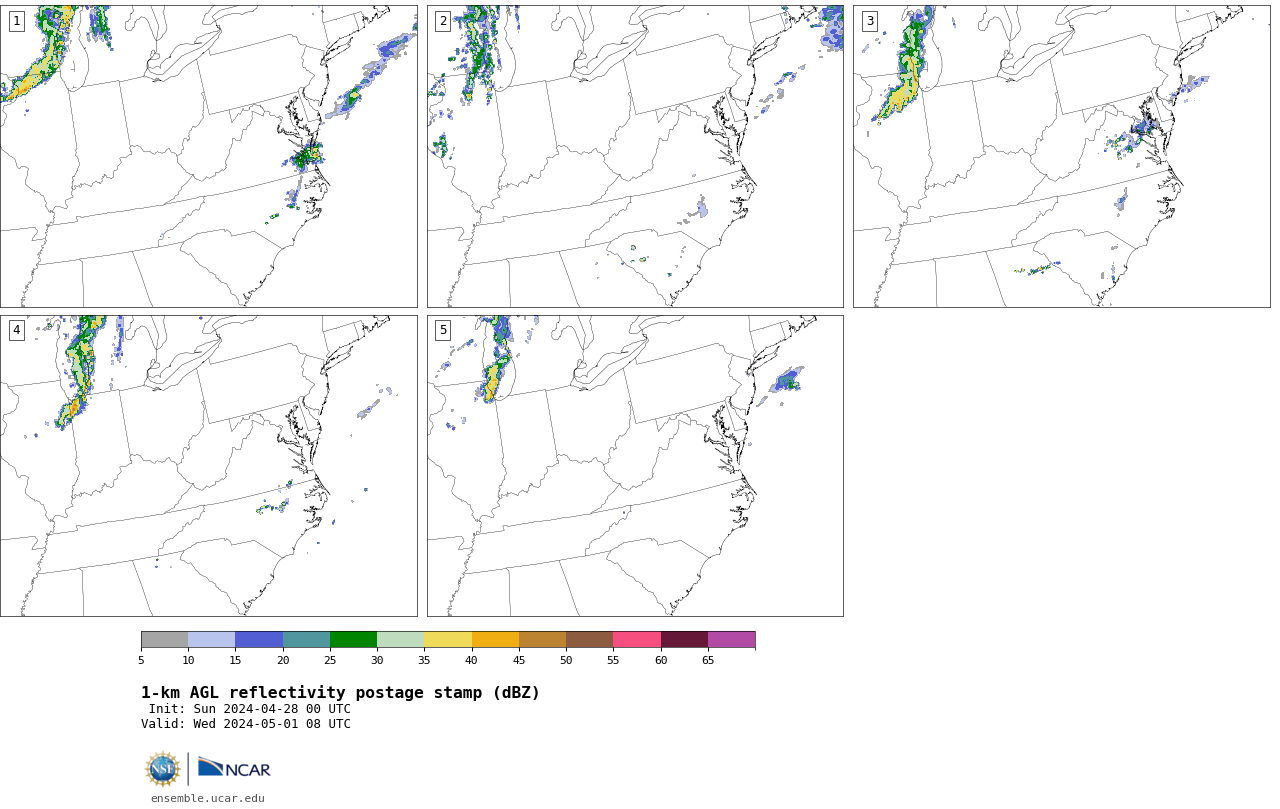Click the panel number 4 label box

pos(16,330)
